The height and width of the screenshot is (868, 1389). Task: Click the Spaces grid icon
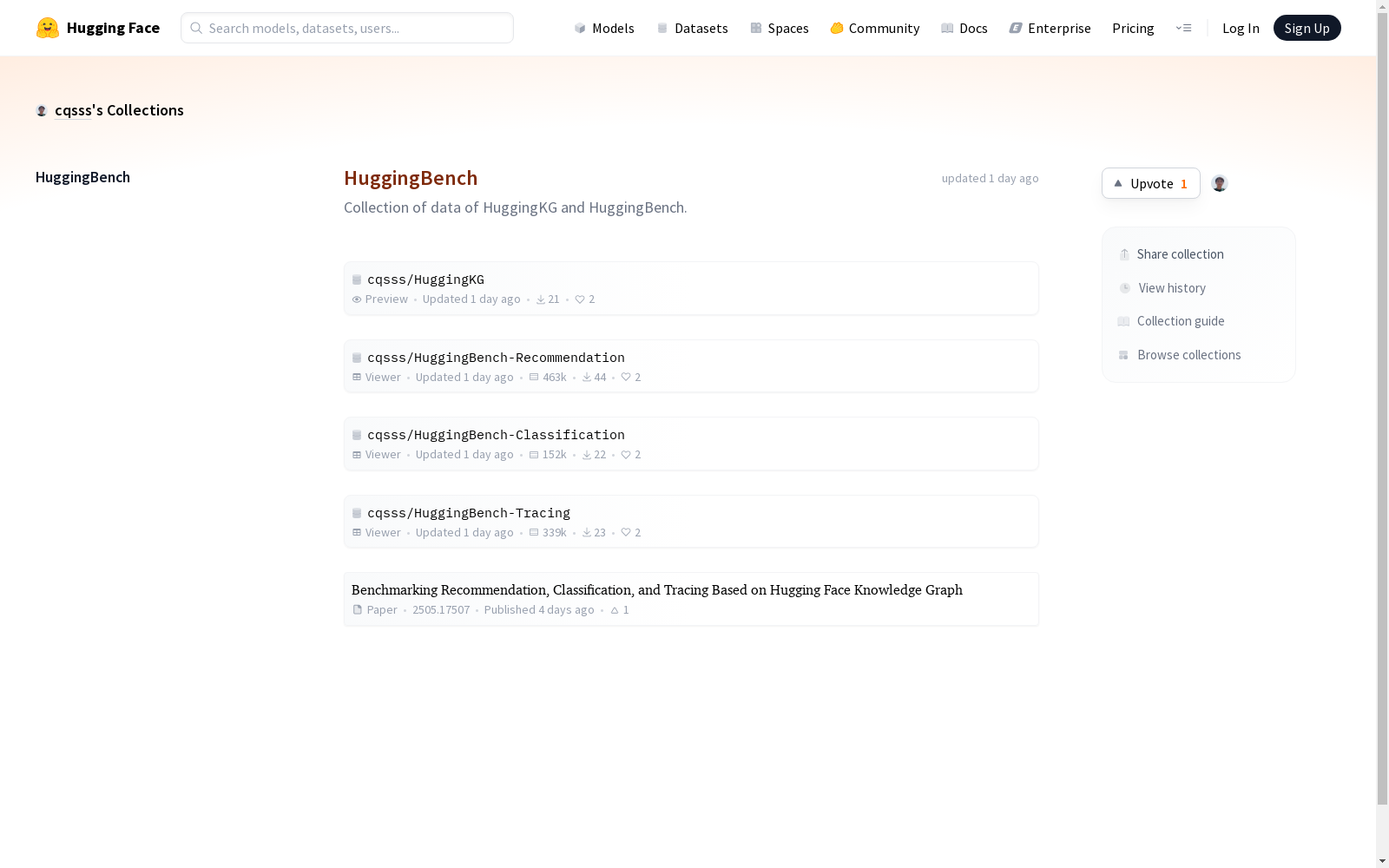tap(756, 28)
